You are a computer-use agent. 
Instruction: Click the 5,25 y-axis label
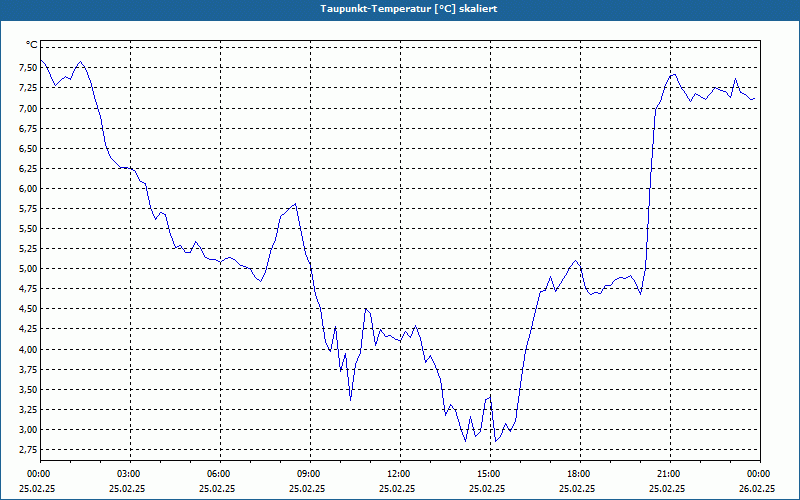pyautogui.click(x=27, y=248)
